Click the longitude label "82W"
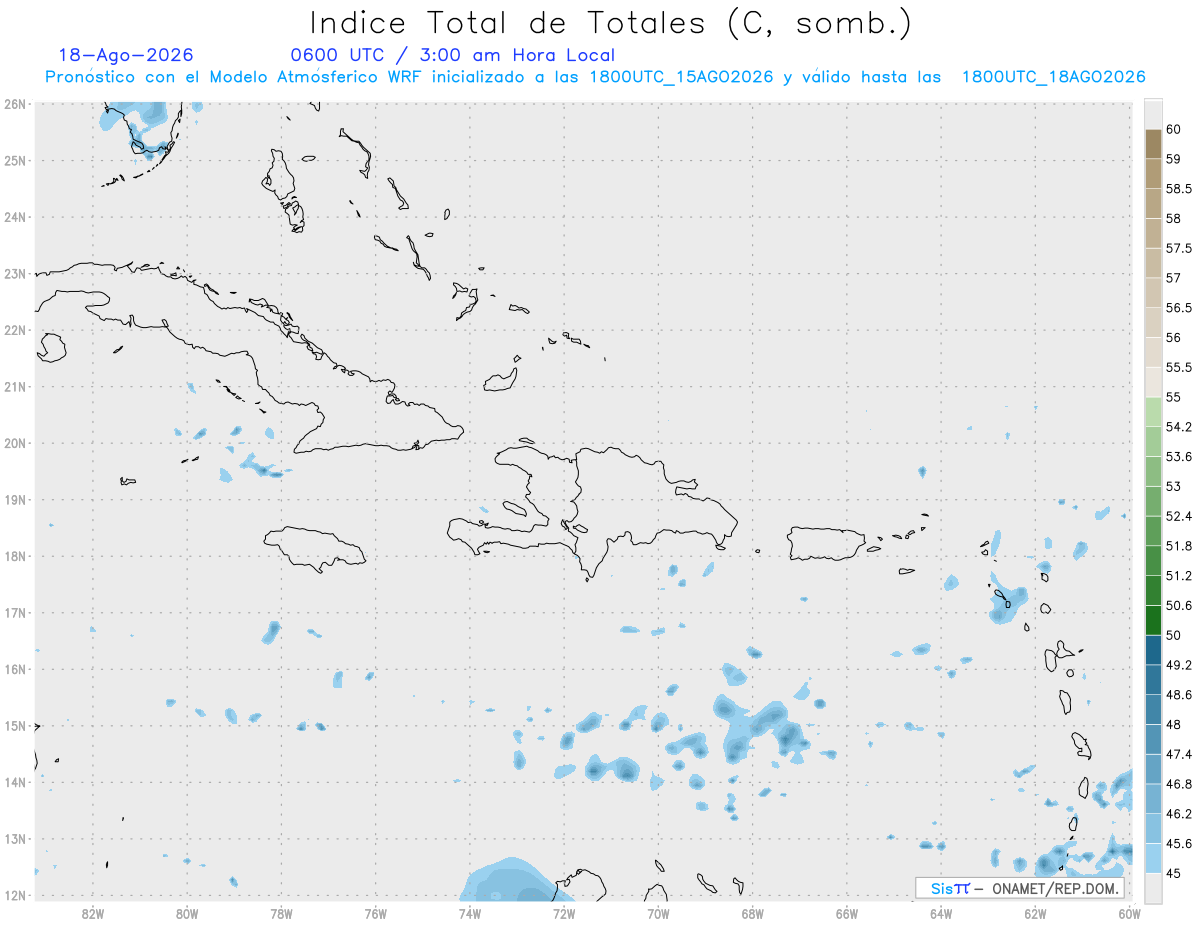 point(92,913)
